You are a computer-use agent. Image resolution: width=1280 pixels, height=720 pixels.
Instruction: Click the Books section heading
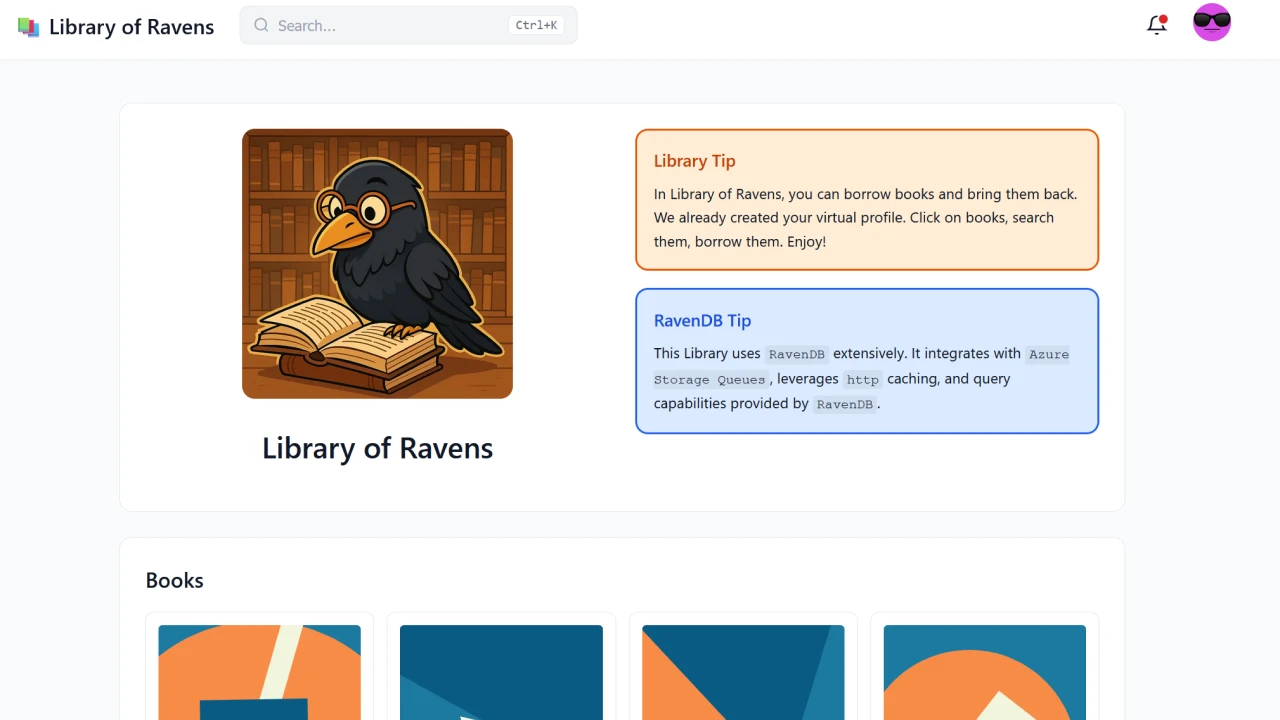pyautogui.click(x=174, y=581)
